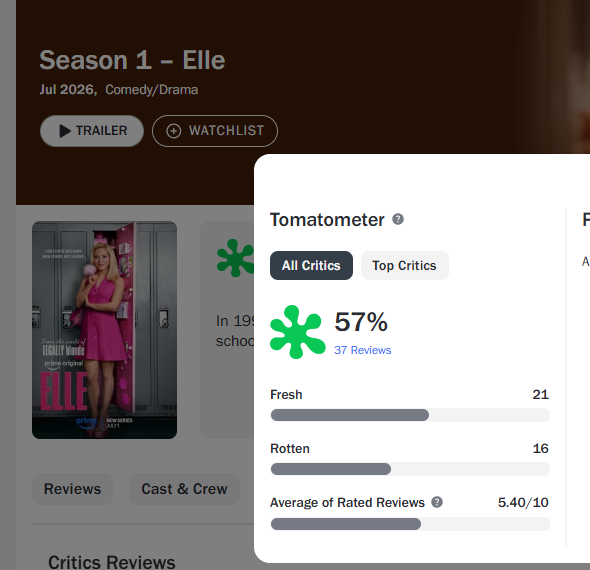Click the Rotten count progress bar
The height and width of the screenshot is (570, 590).
(410, 469)
